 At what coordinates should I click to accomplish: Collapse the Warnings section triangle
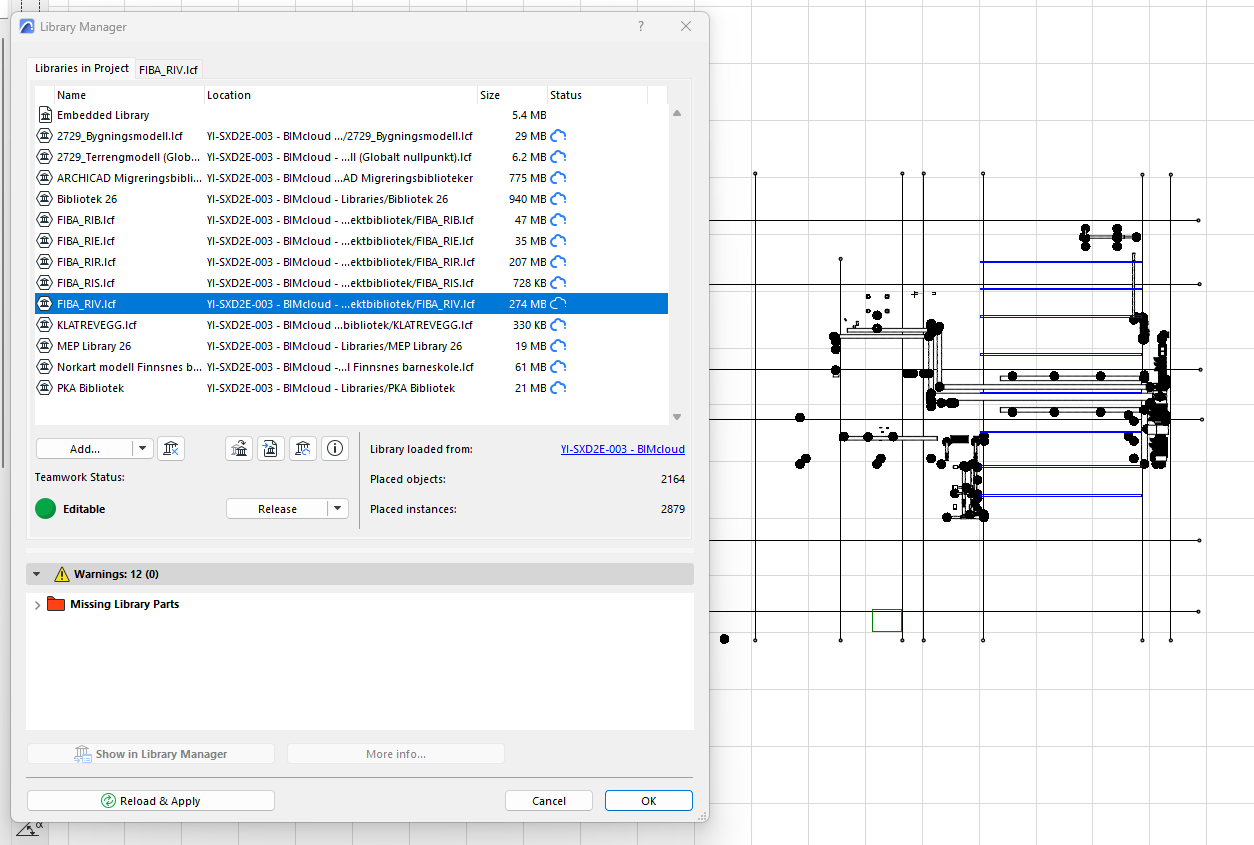(37, 574)
